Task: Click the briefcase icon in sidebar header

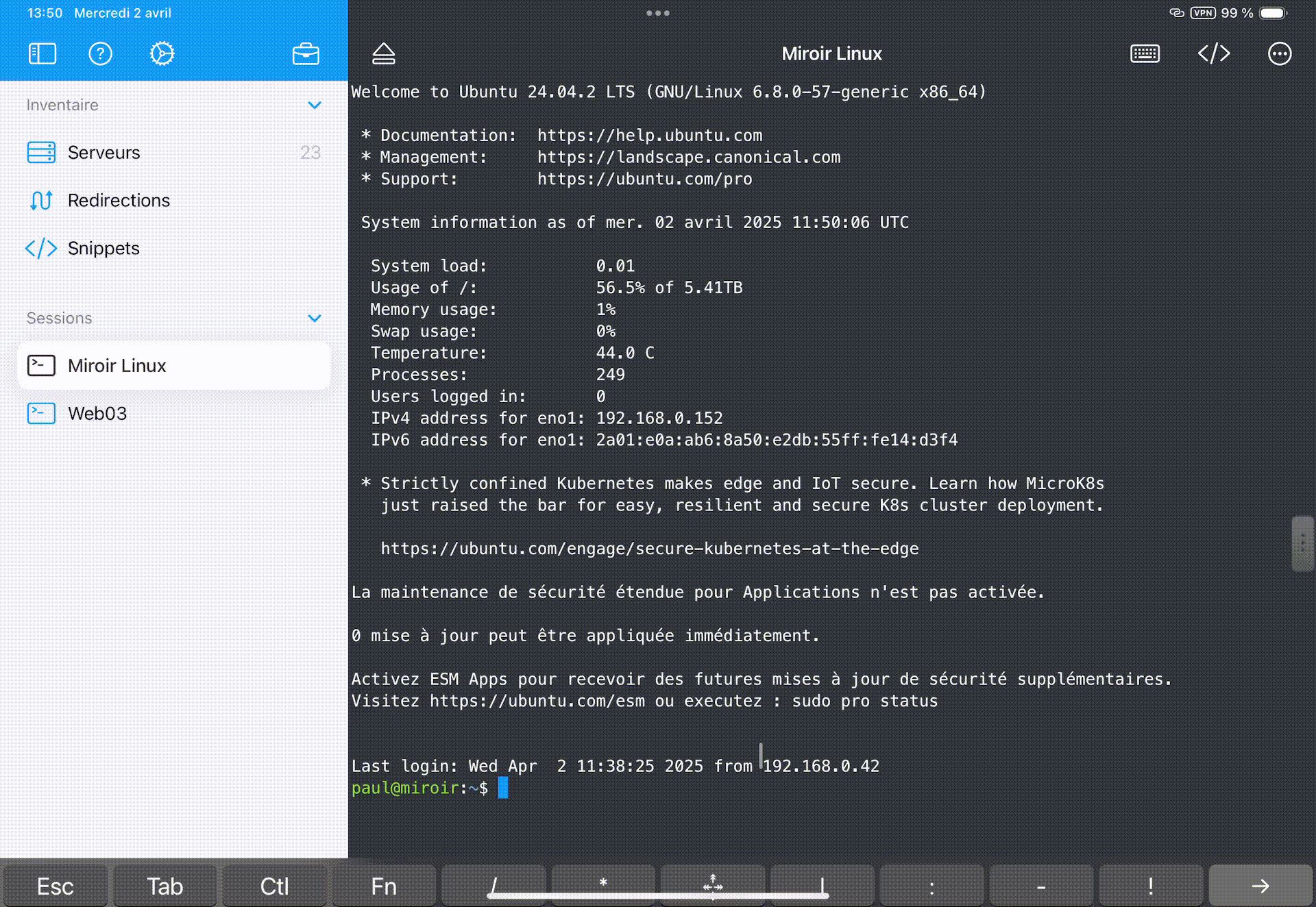Action: point(306,53)
